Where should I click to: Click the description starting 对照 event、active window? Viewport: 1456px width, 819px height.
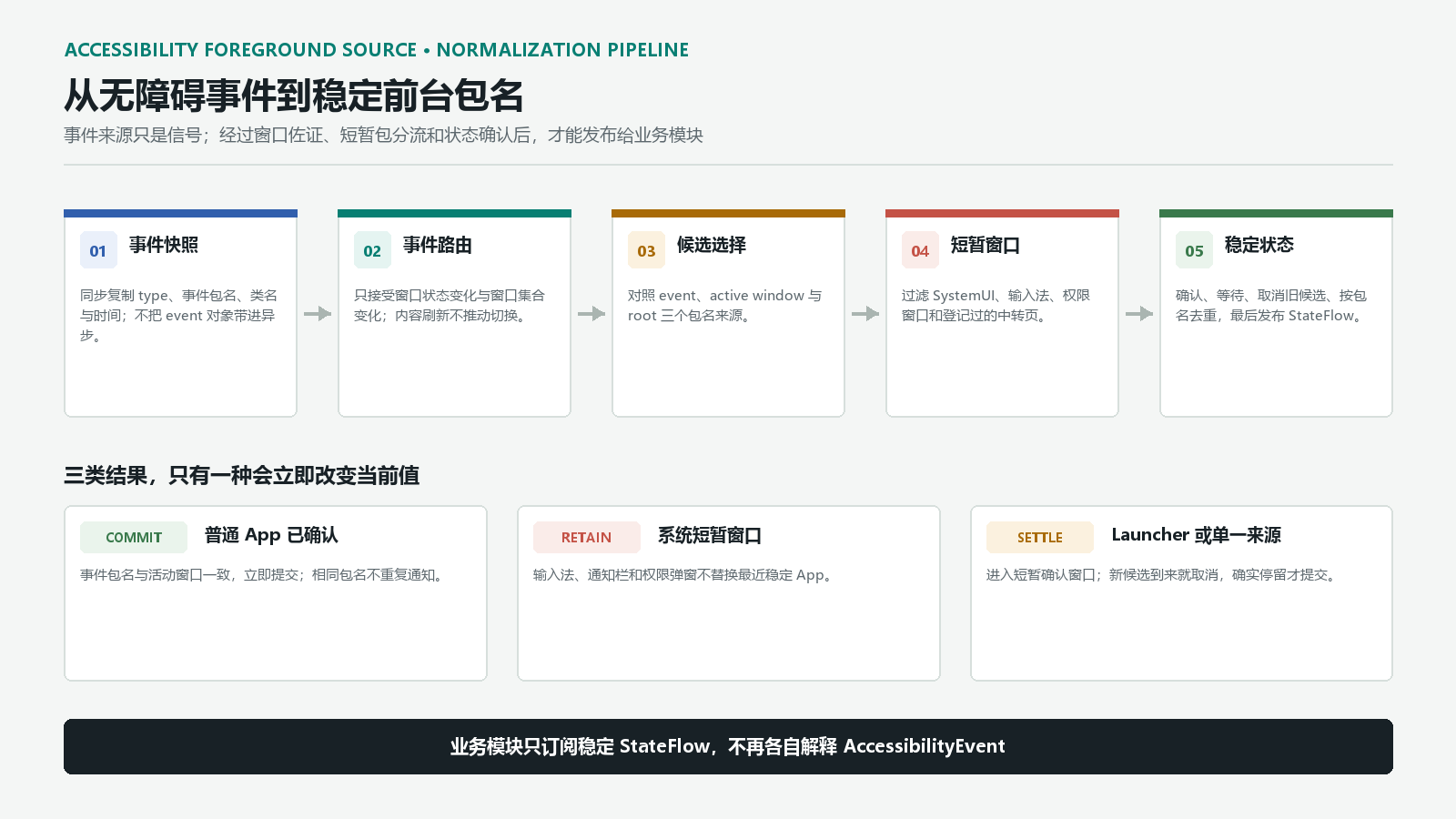click(725, 305)
